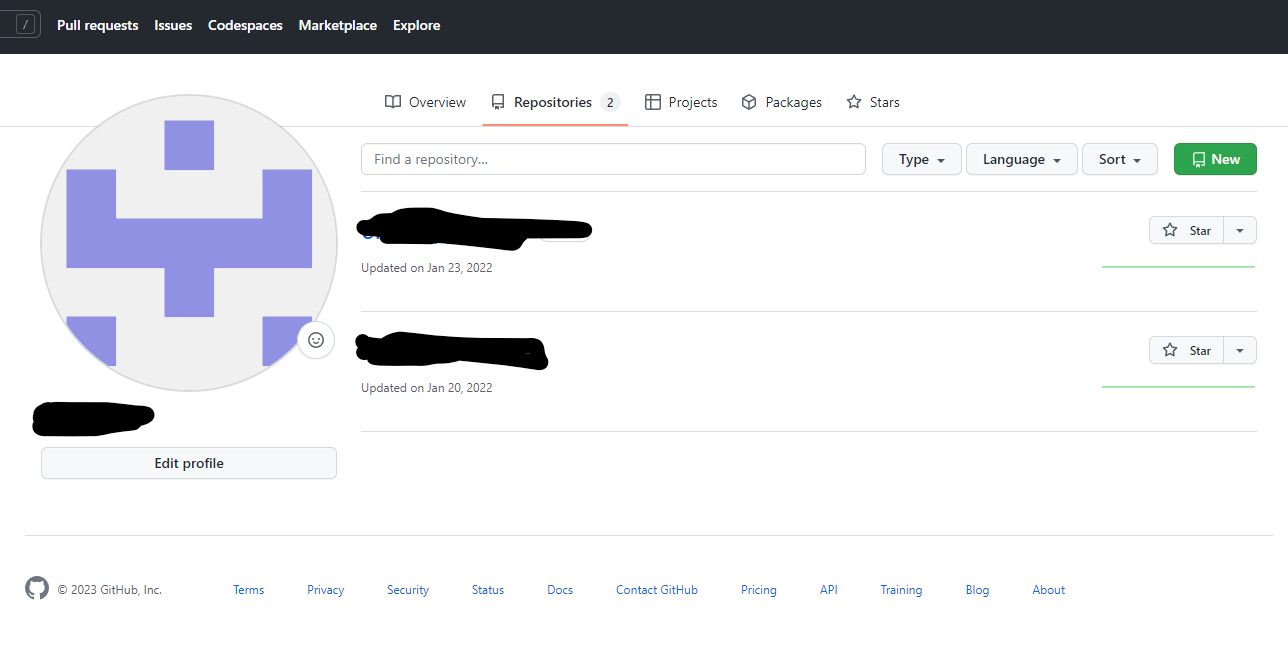The image size is (1288, 668).
Task: Open the Docs footer link
Action: tap(560, 590)
